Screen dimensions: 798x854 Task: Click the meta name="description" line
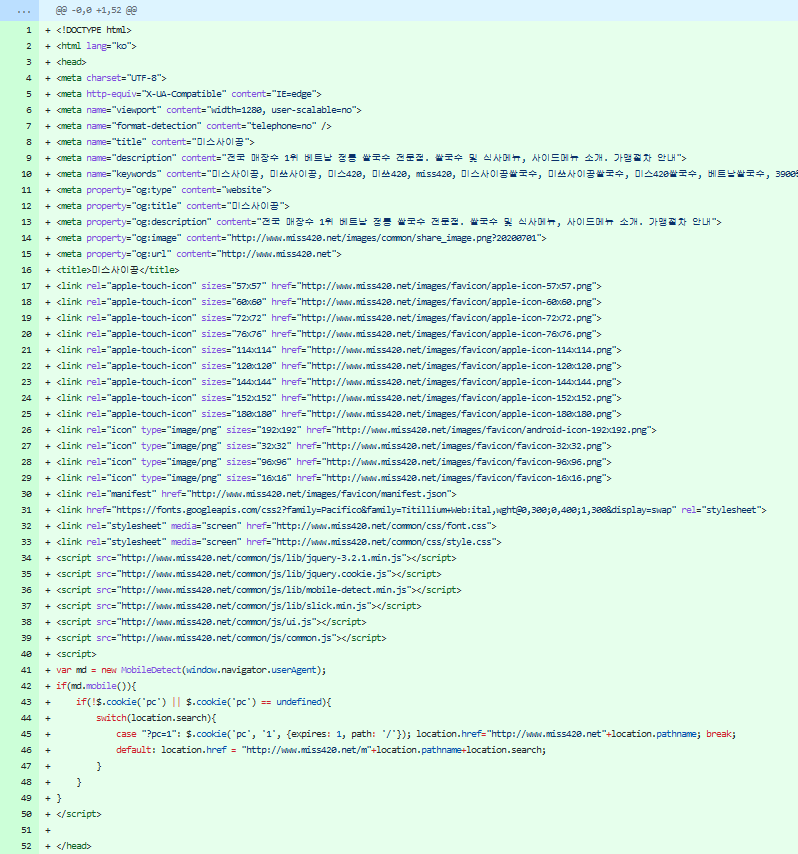point(371,158)
